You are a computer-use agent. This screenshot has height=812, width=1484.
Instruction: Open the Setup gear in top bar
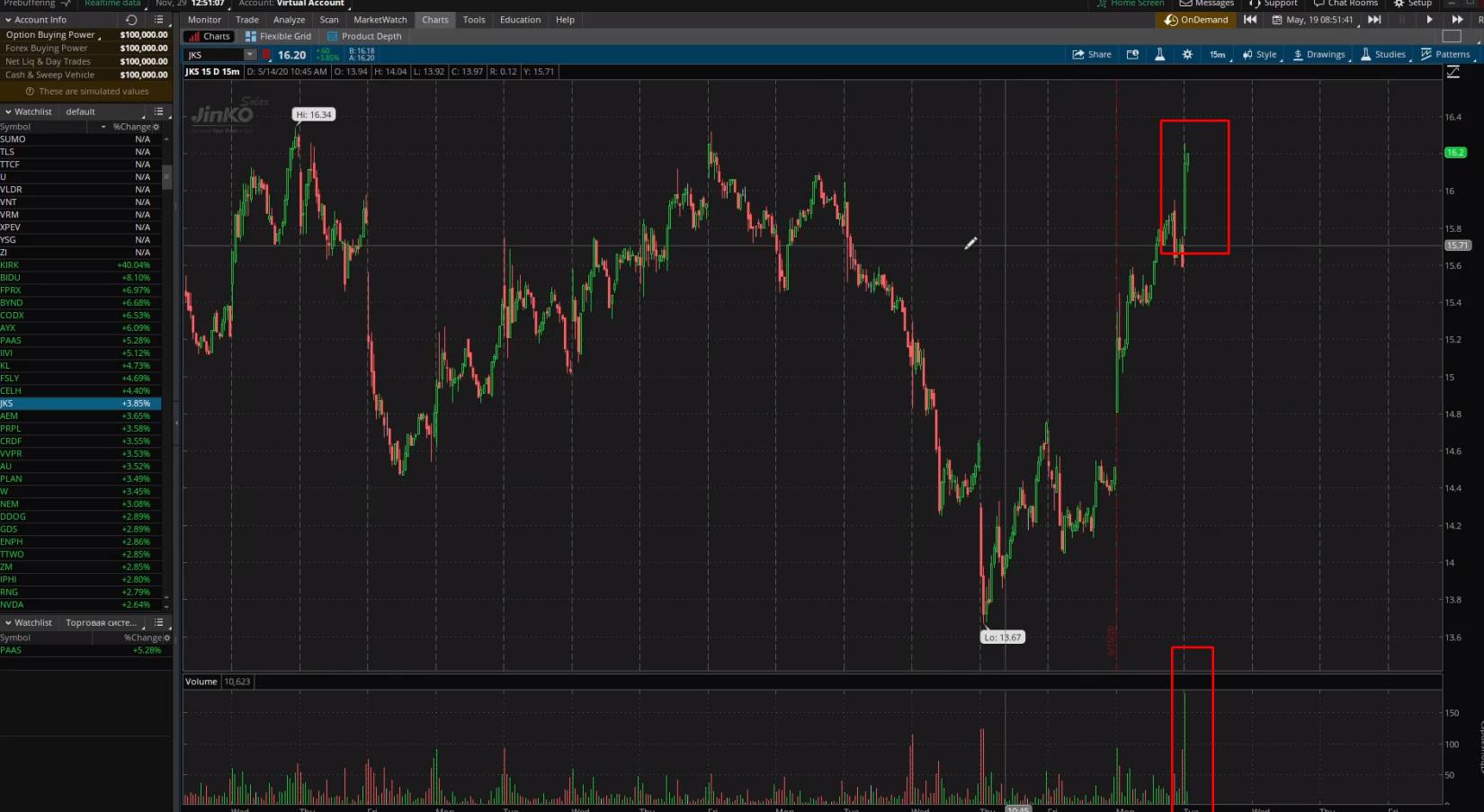pyautogui.click(x=1412, y=4)
